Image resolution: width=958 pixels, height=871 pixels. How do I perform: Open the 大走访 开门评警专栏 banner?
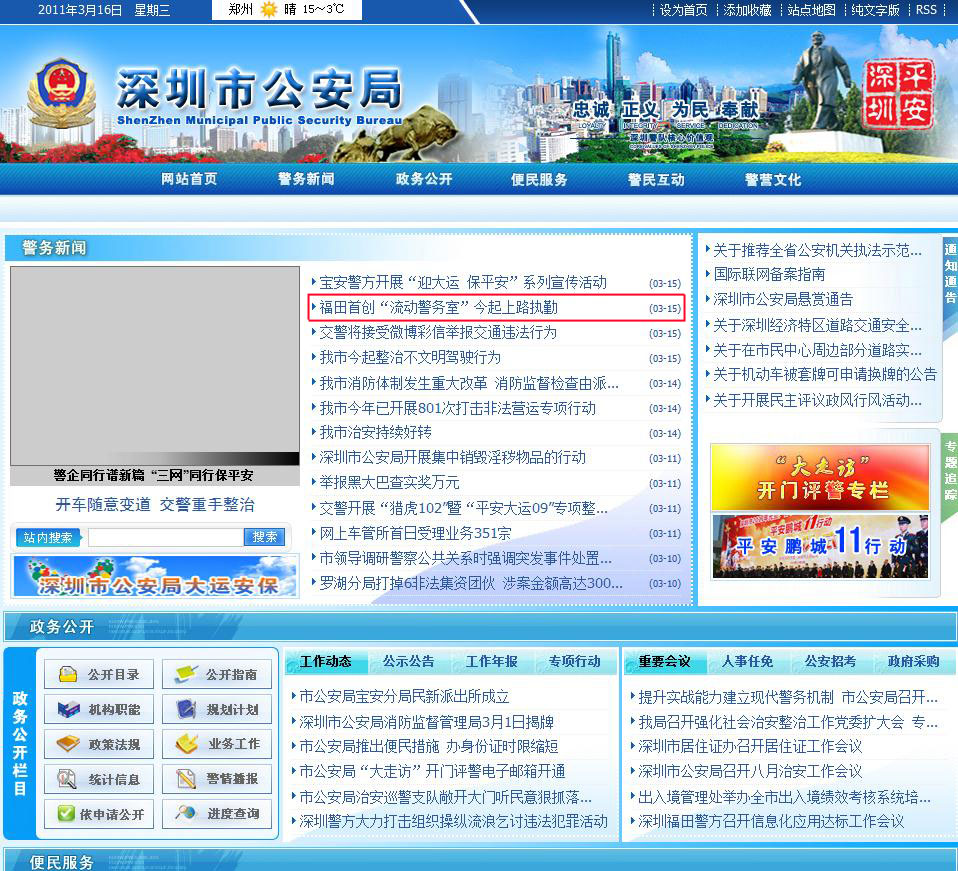pos(819,477)
